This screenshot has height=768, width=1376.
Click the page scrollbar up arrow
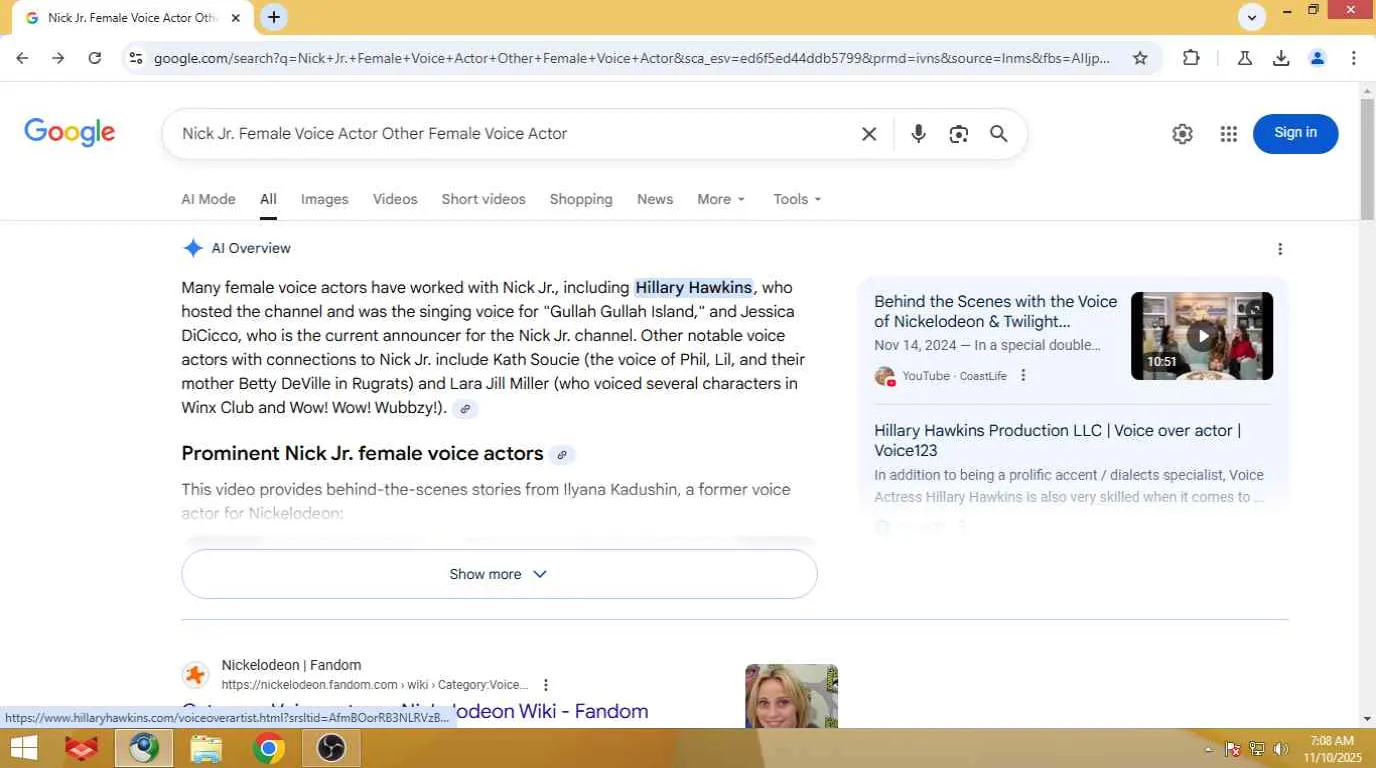(1367, 91)
